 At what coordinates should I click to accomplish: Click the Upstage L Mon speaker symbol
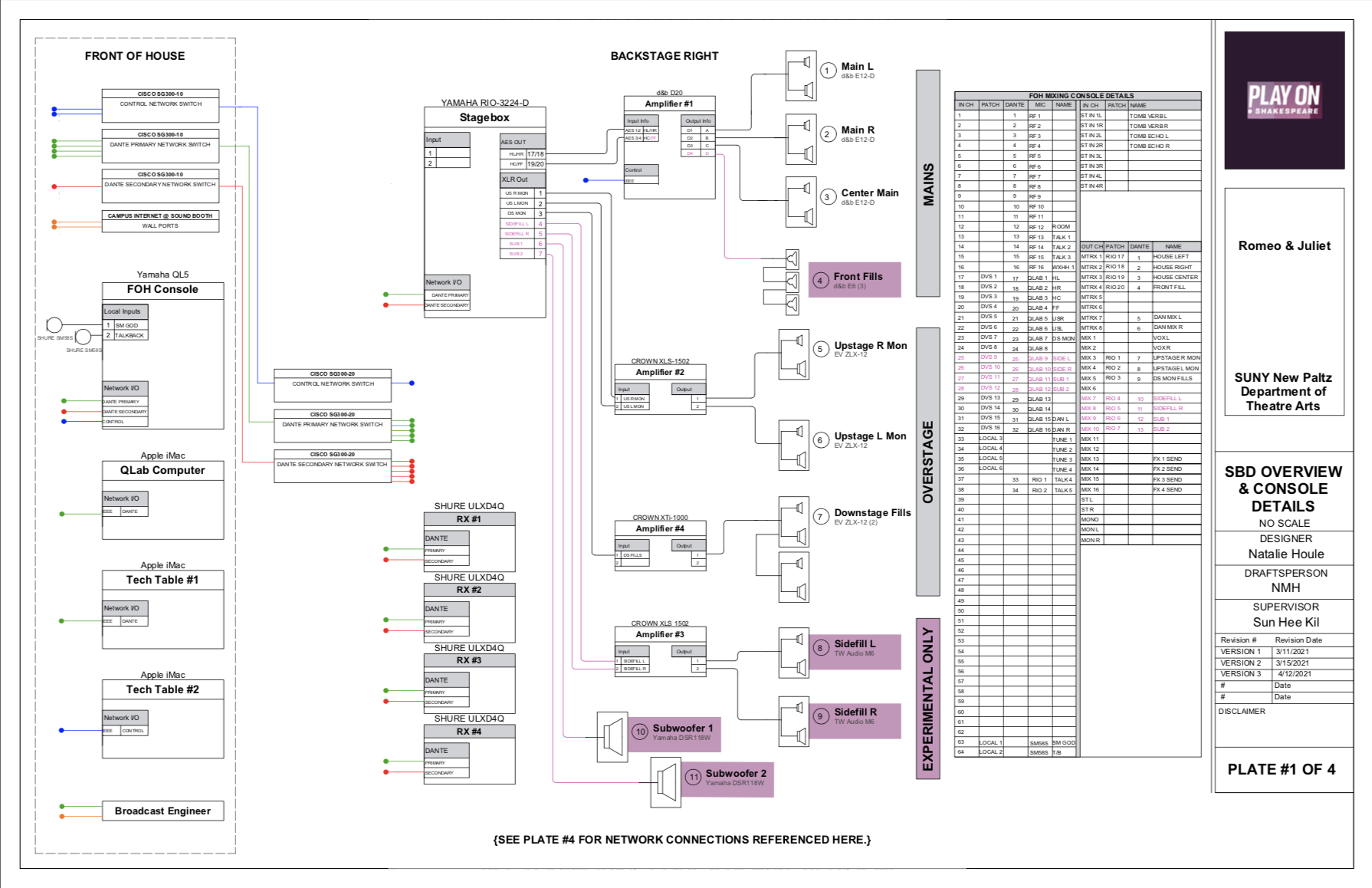pyautogui.click(x=794, y=446)
